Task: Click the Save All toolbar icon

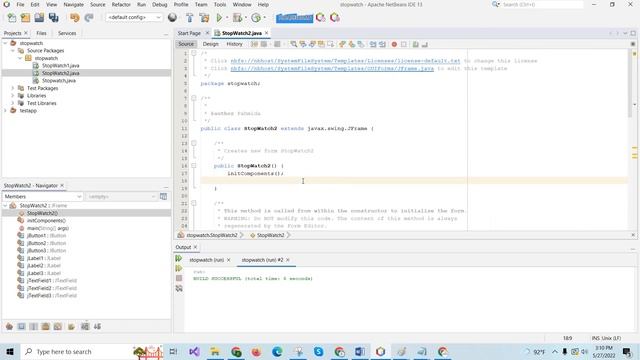Action: [x=53, y=18]
